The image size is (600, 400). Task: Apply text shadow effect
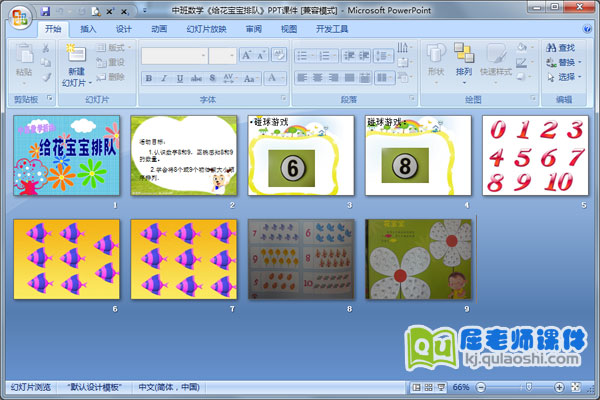coord(212,78)
